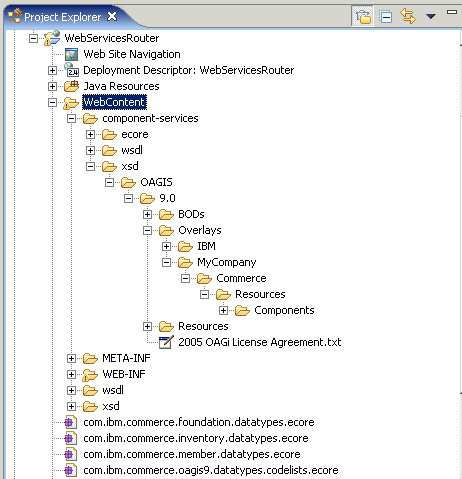Expand the Java Resources folder
Image resolution: width=462 pixels, height=479 pixels.
coord(52,86)
